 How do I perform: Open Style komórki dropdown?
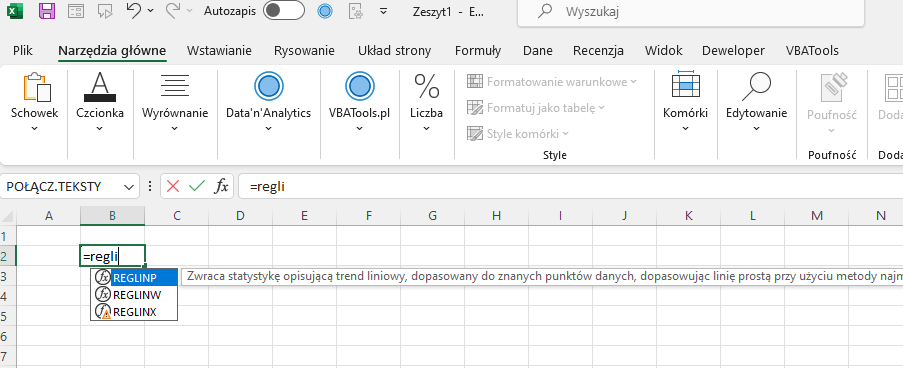(x=517, y=134)
